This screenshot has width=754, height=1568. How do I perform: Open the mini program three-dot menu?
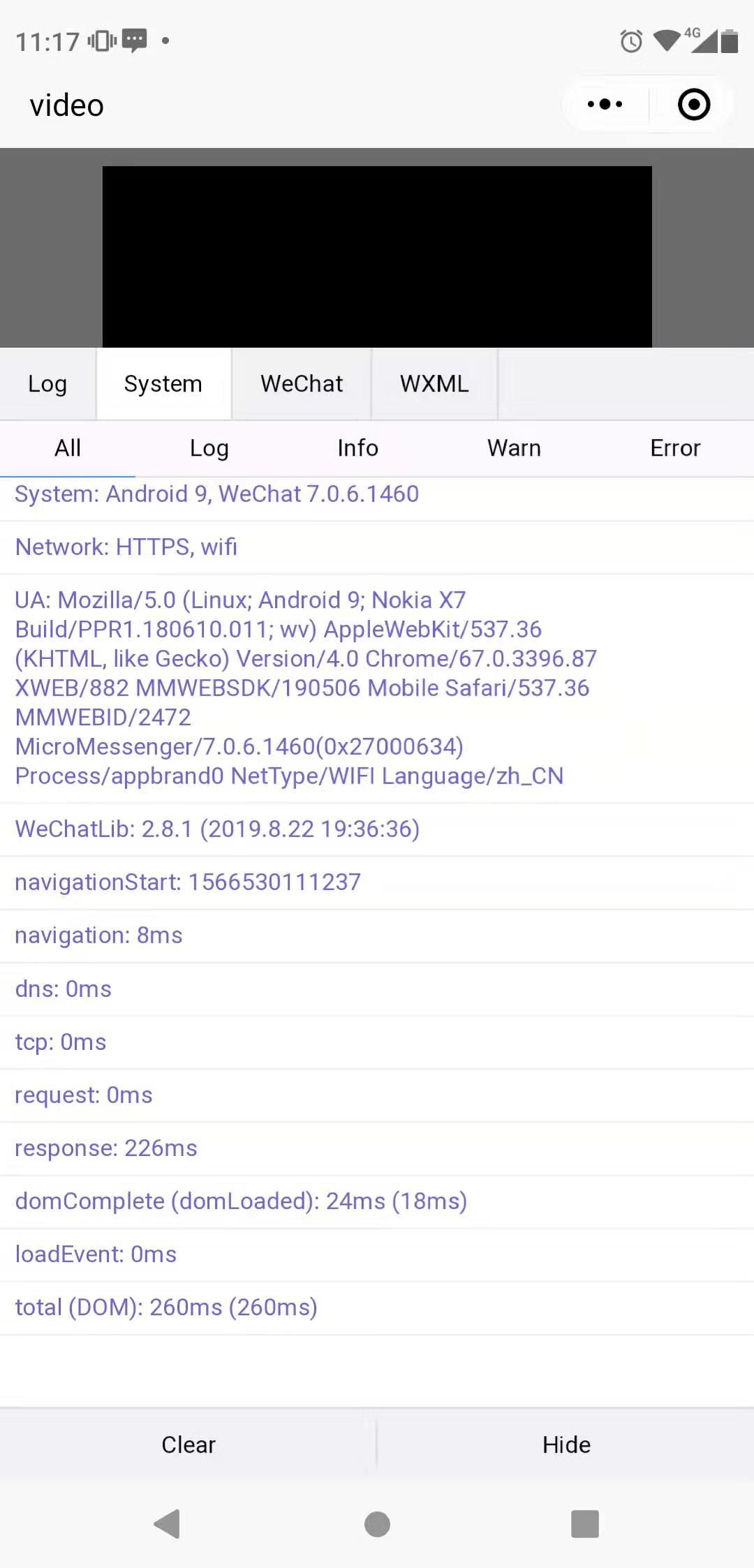[x=605, y=105]
